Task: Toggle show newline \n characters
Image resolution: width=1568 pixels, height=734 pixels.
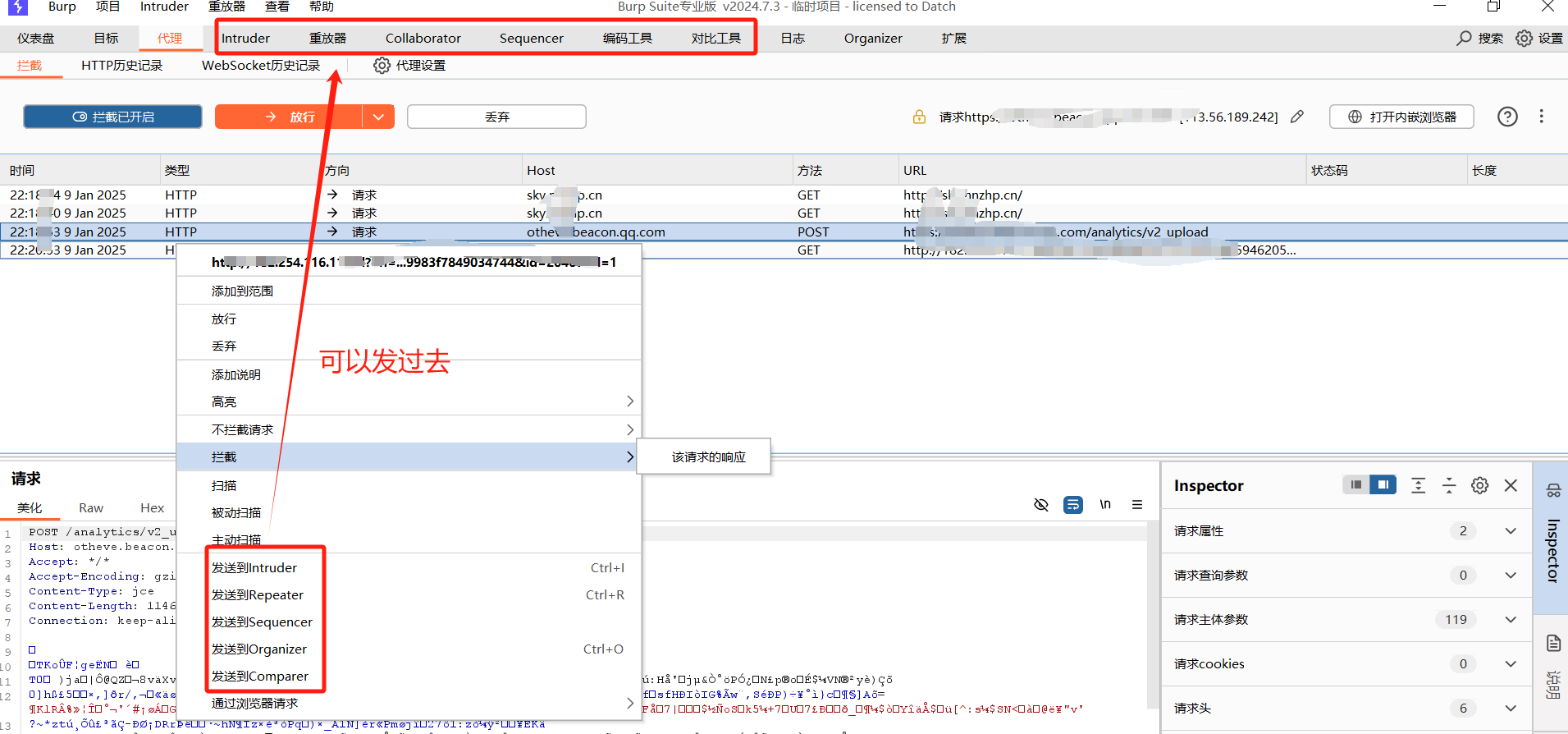Action: coord(1105,504)
